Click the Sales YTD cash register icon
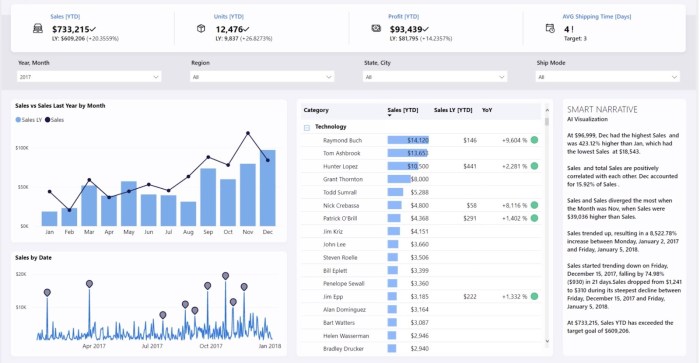 38,29
